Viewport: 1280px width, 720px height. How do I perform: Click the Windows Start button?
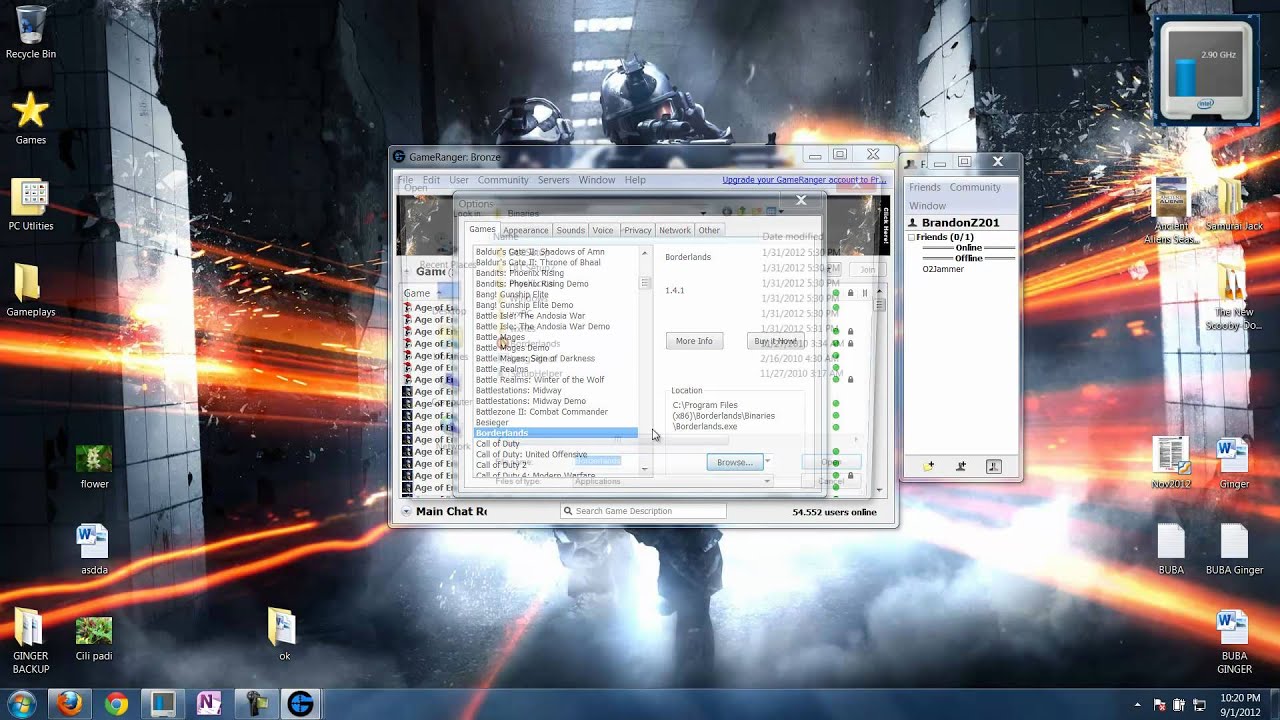click(x=20, y=703)
